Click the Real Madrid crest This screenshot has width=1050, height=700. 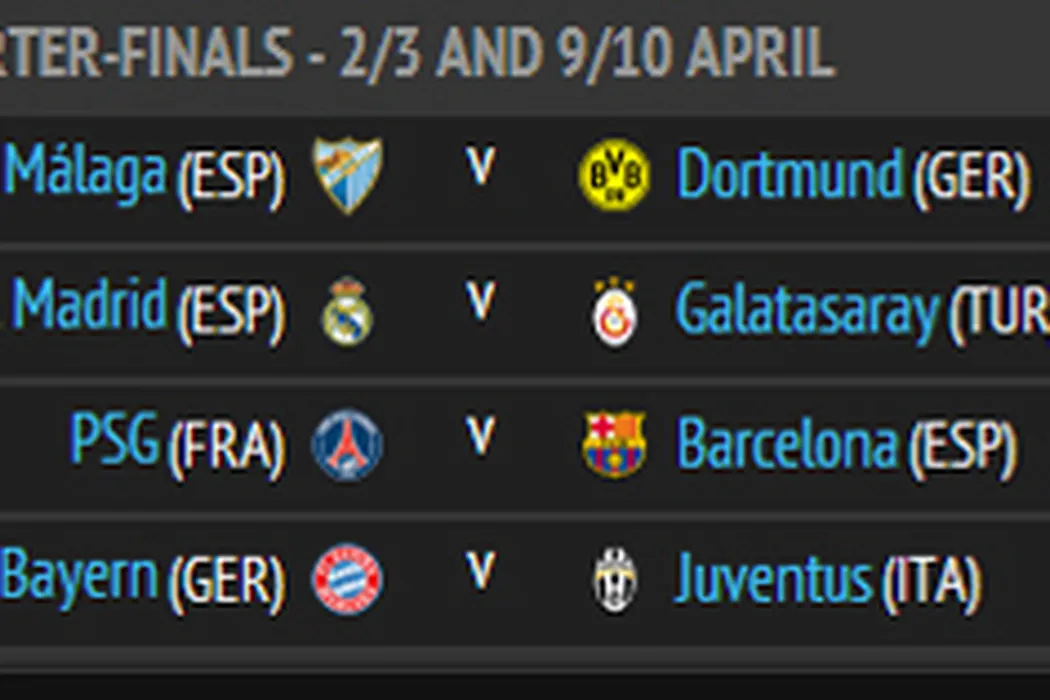(347, 311)
